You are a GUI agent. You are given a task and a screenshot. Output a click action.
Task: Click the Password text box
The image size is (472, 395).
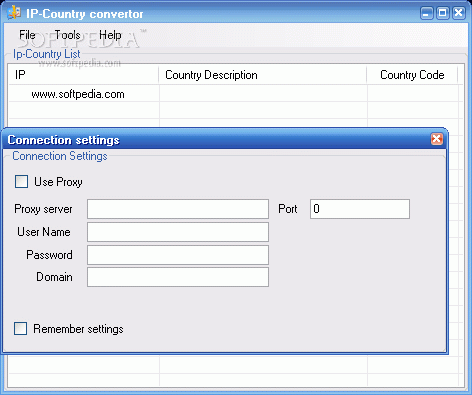tap(178, 255)
